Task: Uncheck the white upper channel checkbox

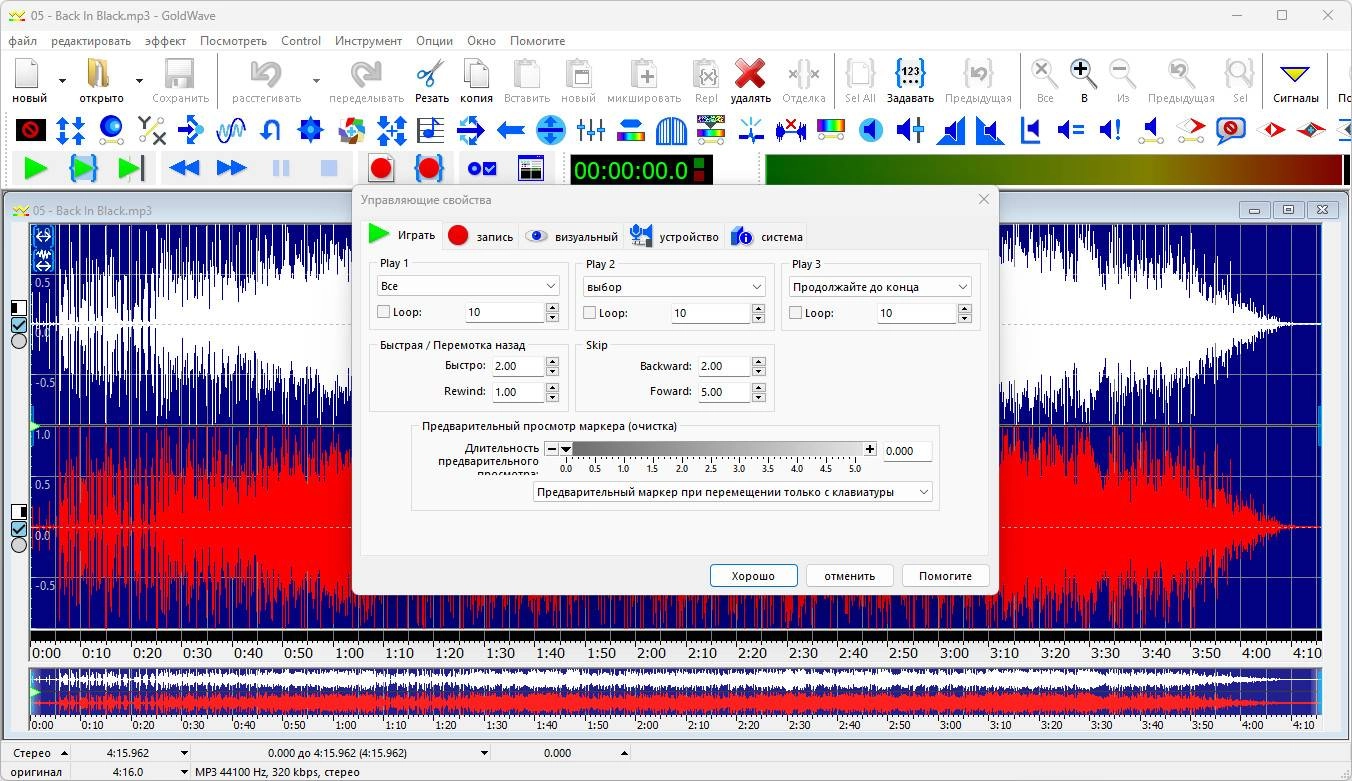Action: pos(19,325)
